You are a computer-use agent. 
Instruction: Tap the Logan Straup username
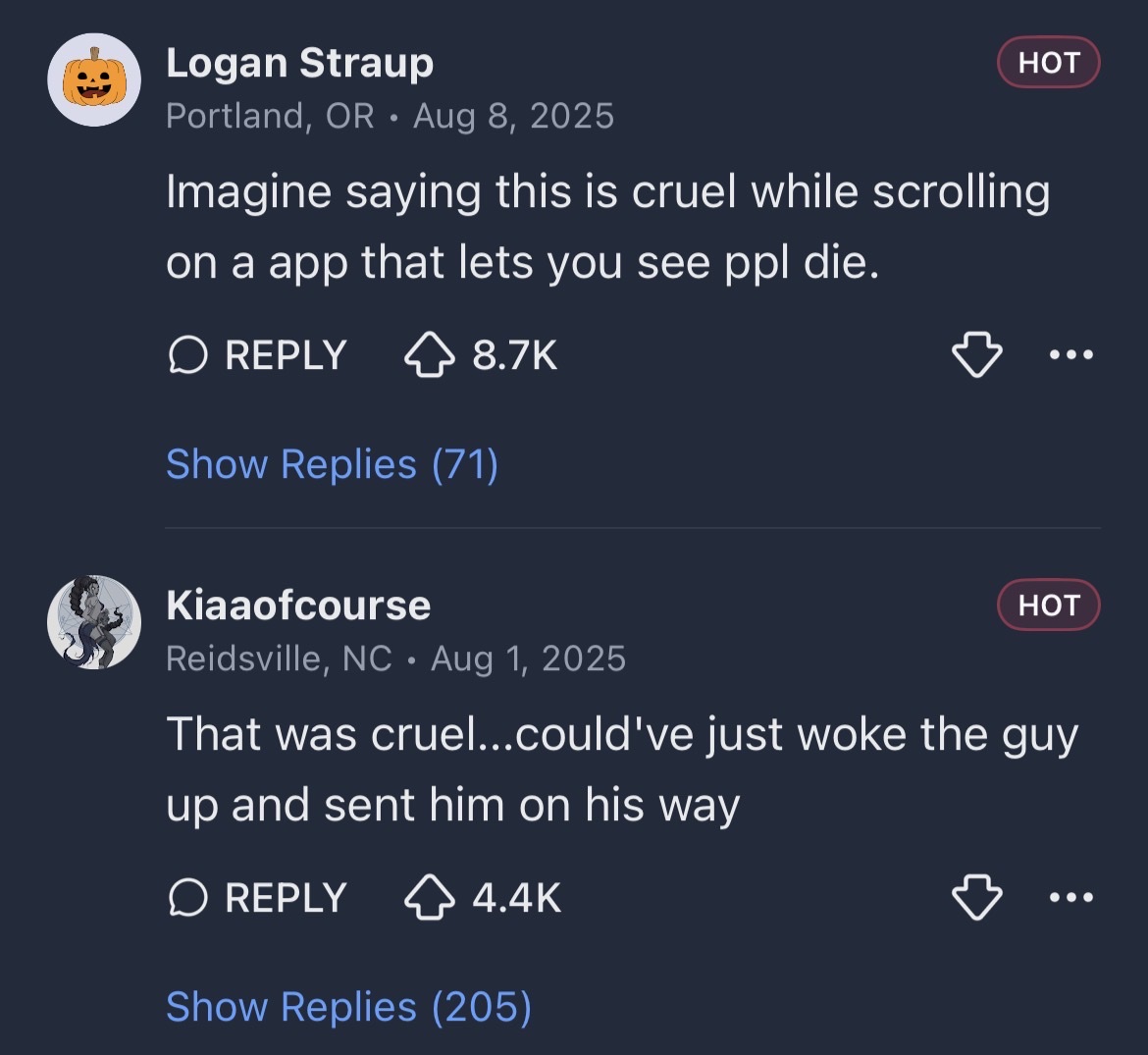click(299, 63)
